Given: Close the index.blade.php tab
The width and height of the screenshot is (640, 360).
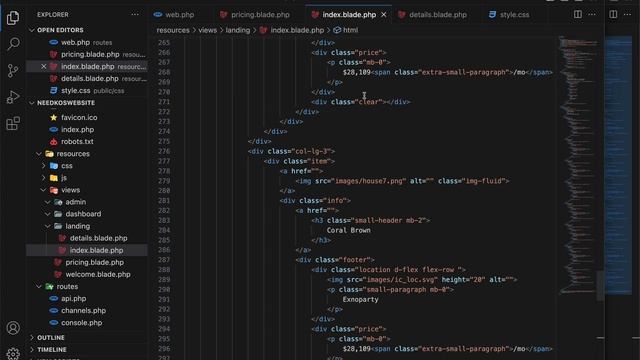Looking at the screenshot, I should click(x=384, y=15).
